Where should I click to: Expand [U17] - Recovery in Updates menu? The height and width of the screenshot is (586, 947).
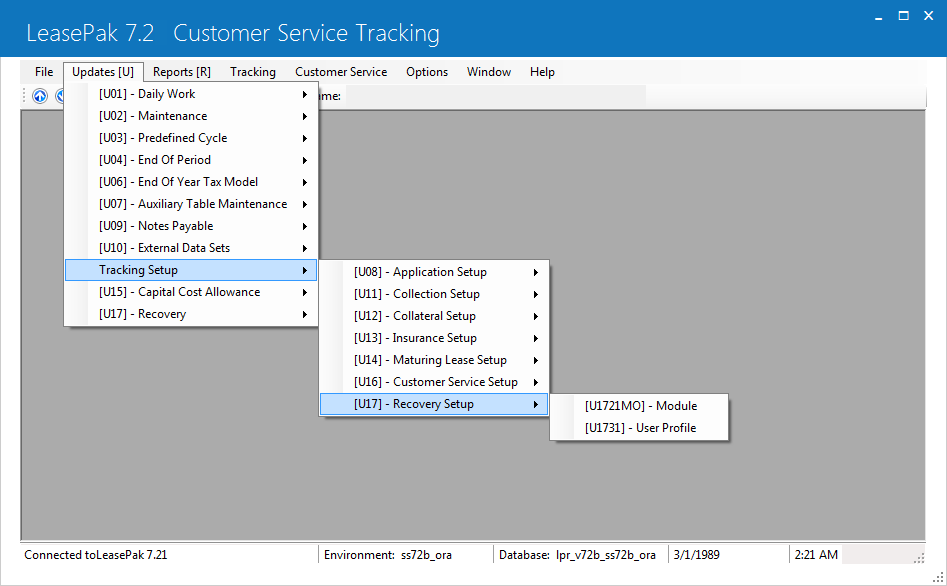(x=191, y=314)
